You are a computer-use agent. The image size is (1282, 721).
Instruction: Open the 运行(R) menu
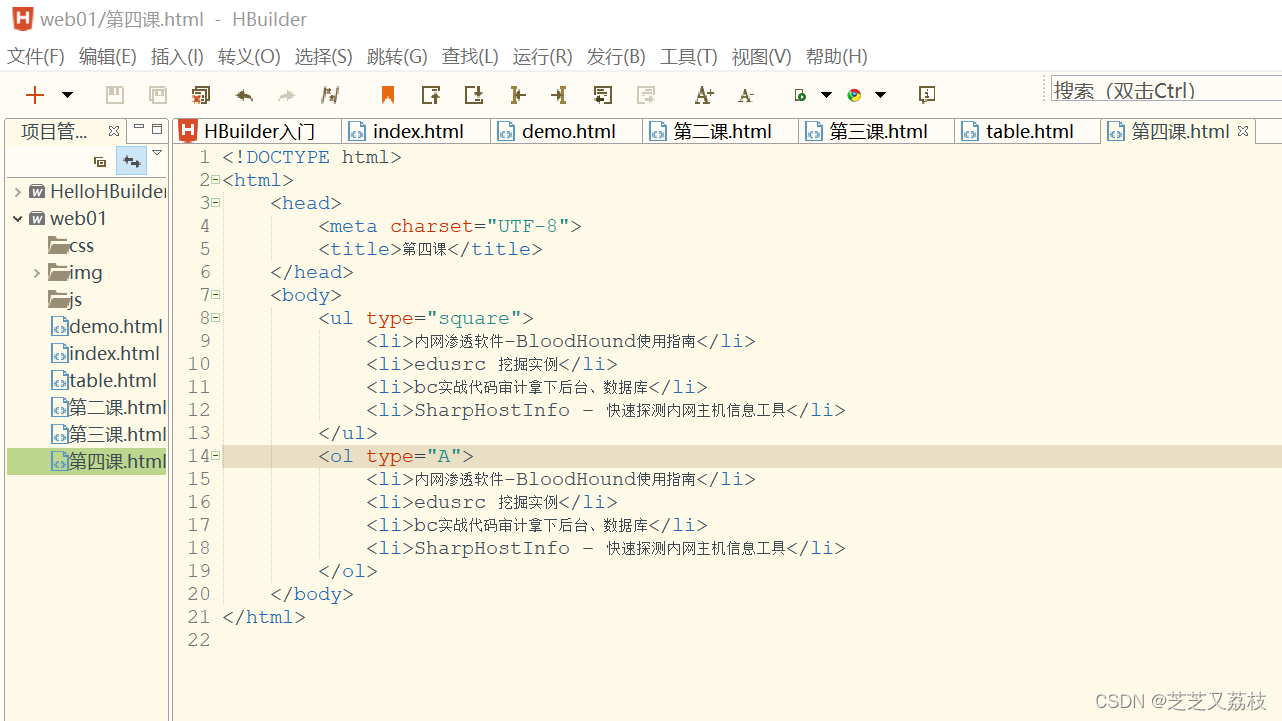coord(543,57)
